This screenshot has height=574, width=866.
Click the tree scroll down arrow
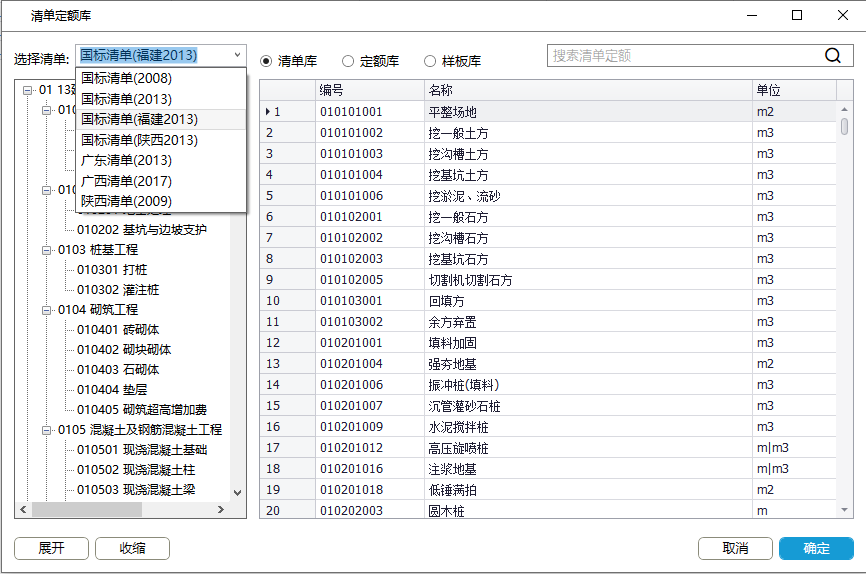click(x=237, y=493)
